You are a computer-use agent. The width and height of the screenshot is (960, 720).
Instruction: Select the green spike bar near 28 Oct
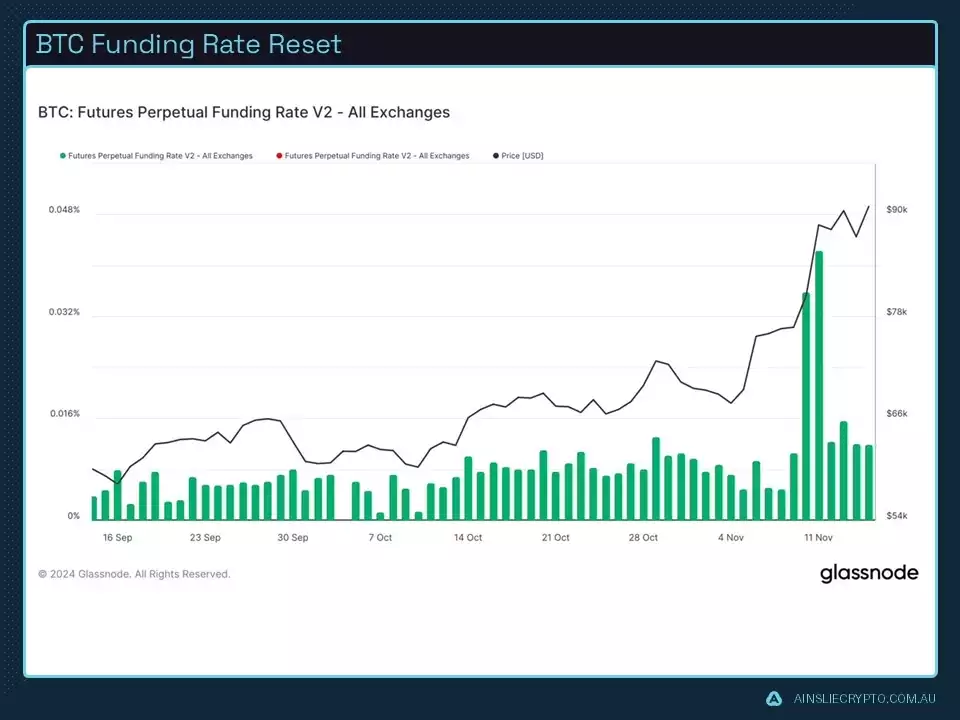tap(657, 475)
